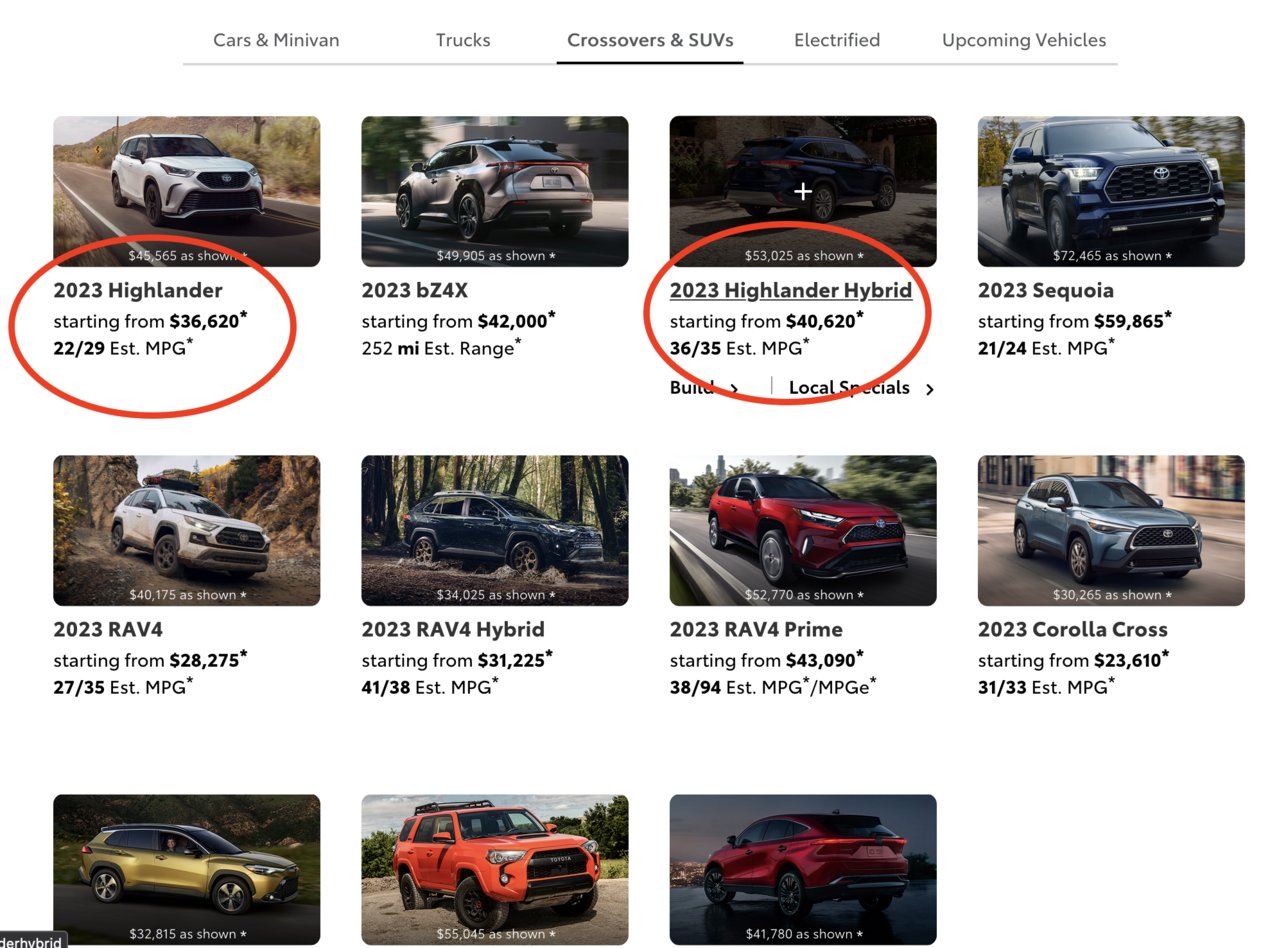
Task: Click the 36/35 Est. MPG text
Action: click(x=740, y=348)
